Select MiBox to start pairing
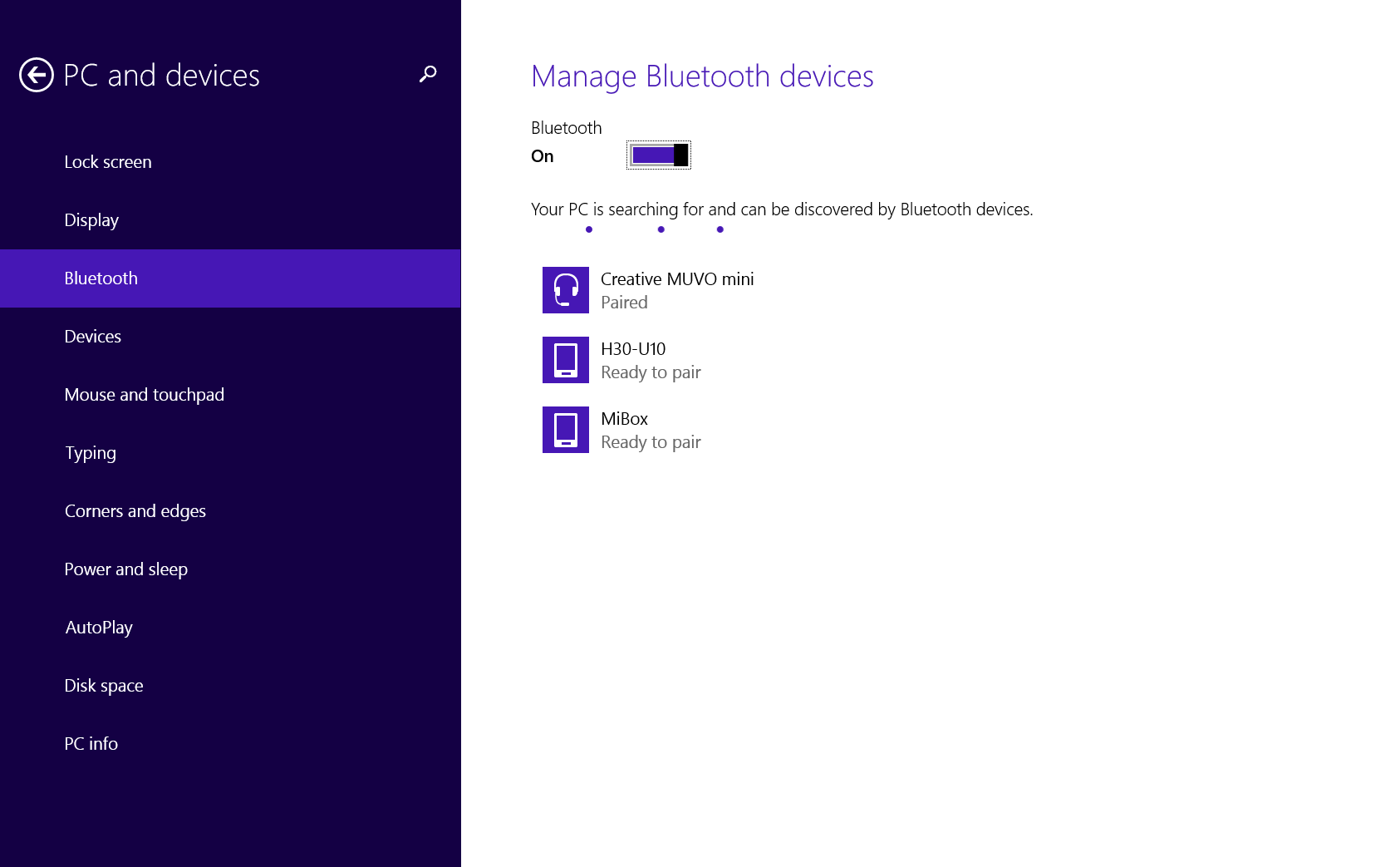The image size is (1400, 867). (x=651, y=430)
